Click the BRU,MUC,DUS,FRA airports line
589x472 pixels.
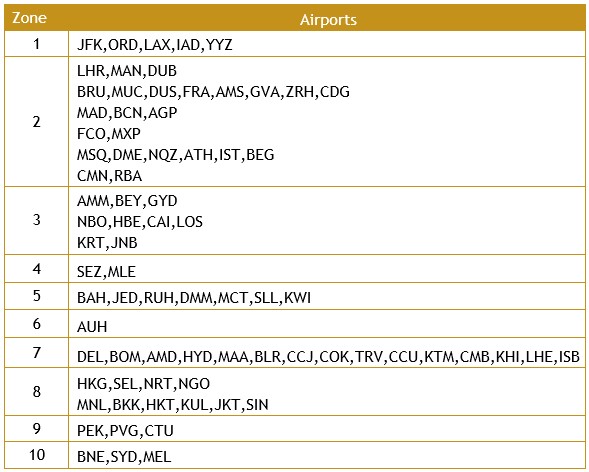pos(213,92)
